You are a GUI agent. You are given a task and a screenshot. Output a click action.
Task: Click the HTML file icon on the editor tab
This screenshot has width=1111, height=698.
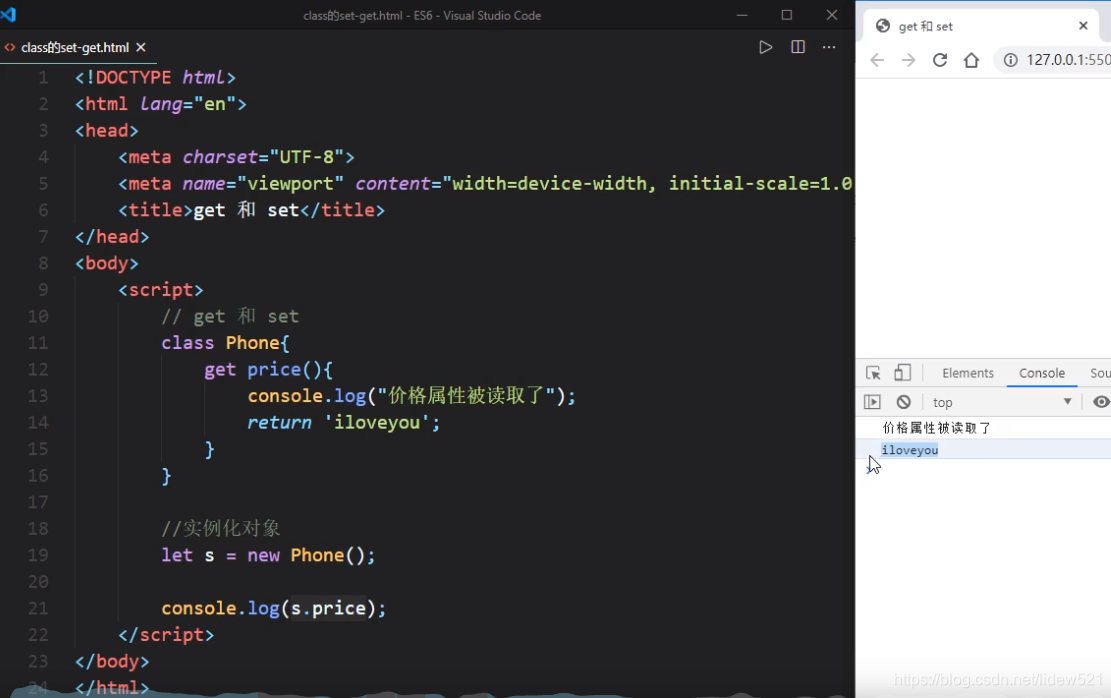tap(10, 47)
